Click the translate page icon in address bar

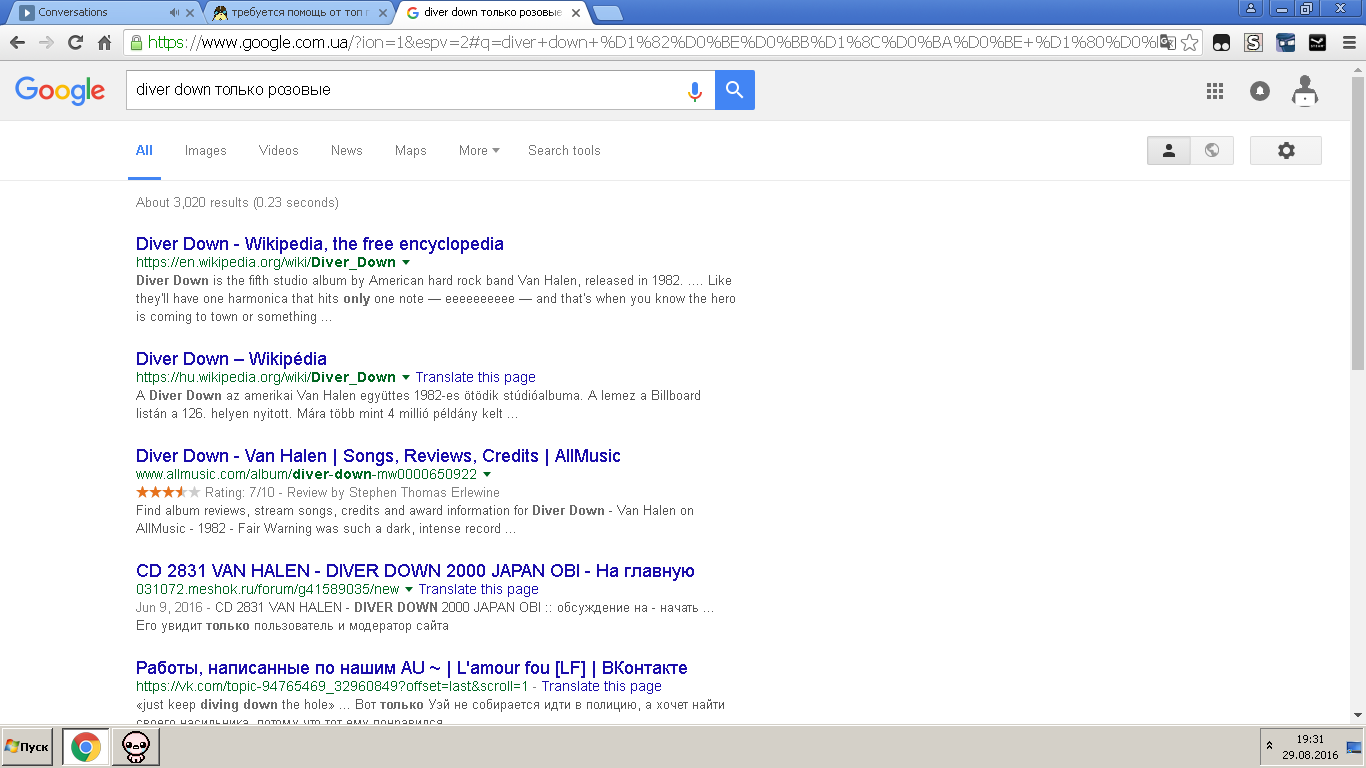point(1166,42)
